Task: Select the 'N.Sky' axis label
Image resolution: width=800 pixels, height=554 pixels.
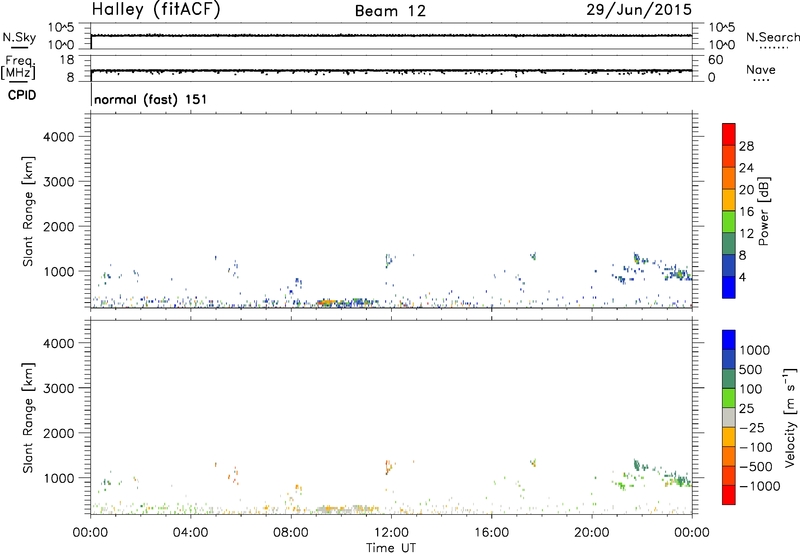Action: pyautogui.click(x=19, y=37)
